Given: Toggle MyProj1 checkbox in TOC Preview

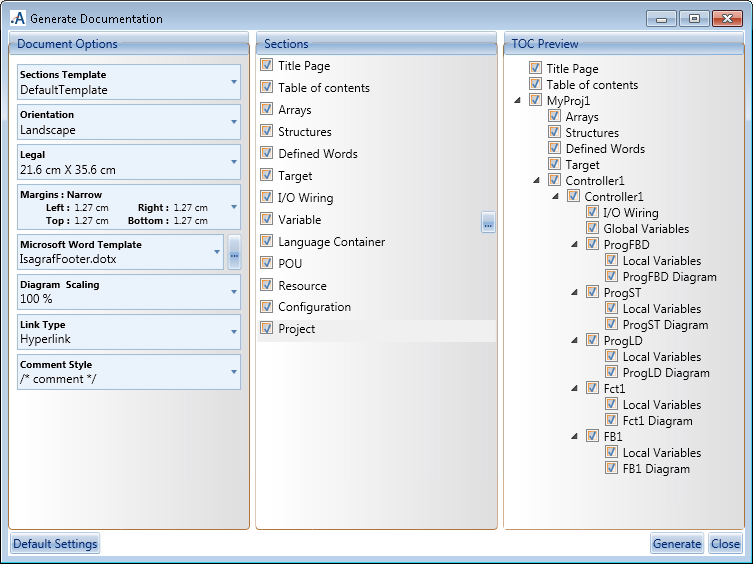Looking at the screenshot, I should coord(535,99).
